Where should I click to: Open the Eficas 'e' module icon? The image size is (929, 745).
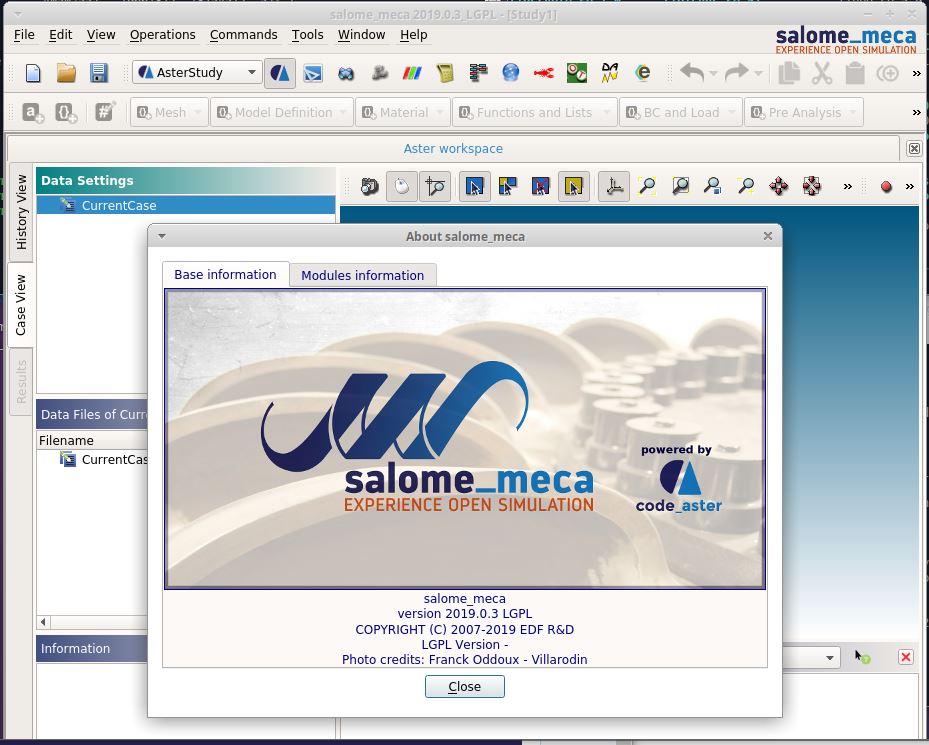tap(643, 73)
